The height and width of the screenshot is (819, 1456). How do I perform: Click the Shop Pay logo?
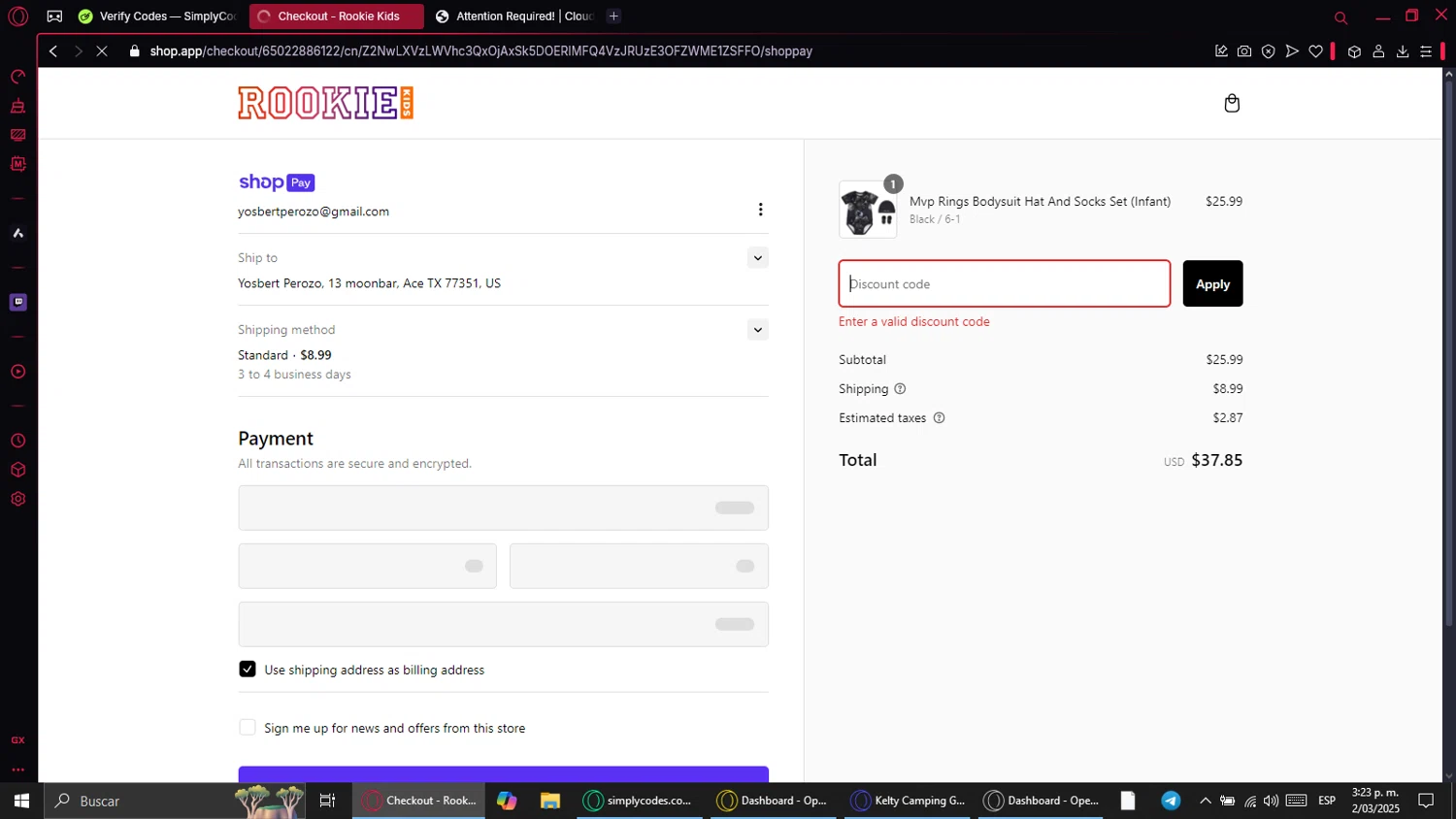tap(277, 182)
